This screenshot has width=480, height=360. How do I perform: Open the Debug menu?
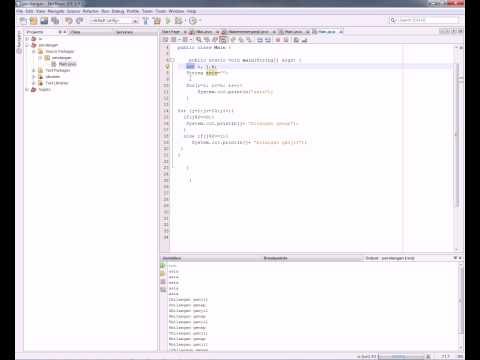[118, 11]
